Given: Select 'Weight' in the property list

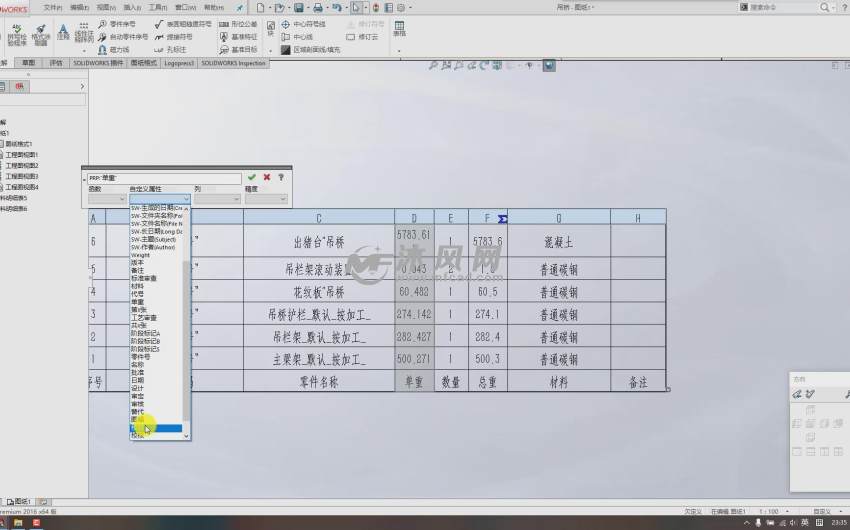Looking at the screenshot, I should pos(140,255).
